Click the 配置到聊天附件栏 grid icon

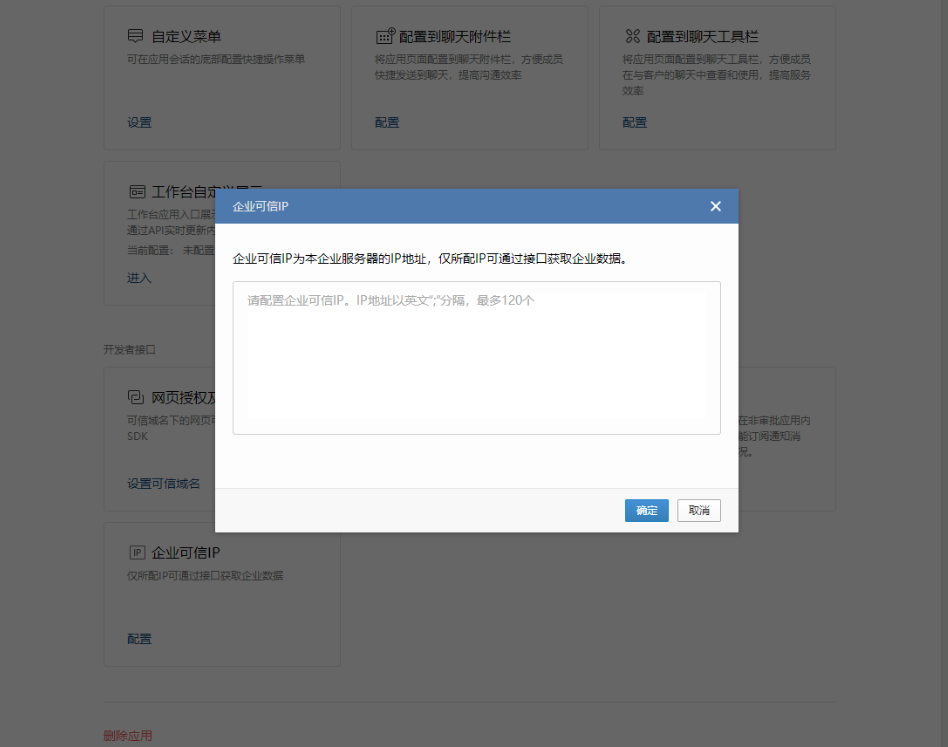(x=385, y=36)
